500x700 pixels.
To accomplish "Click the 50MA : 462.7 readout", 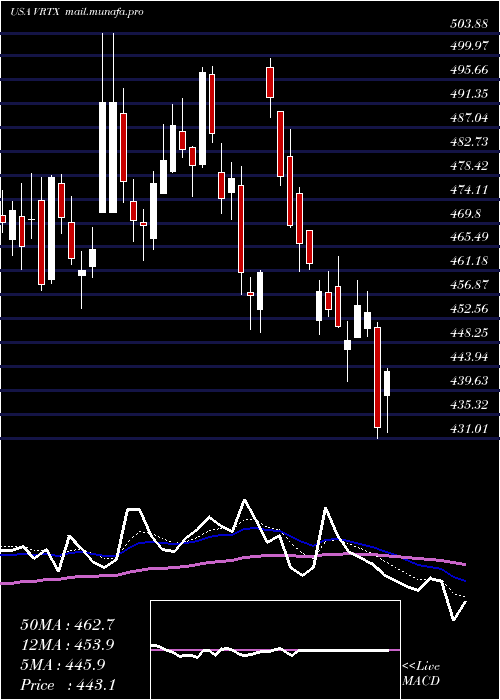I will point(68,625).
